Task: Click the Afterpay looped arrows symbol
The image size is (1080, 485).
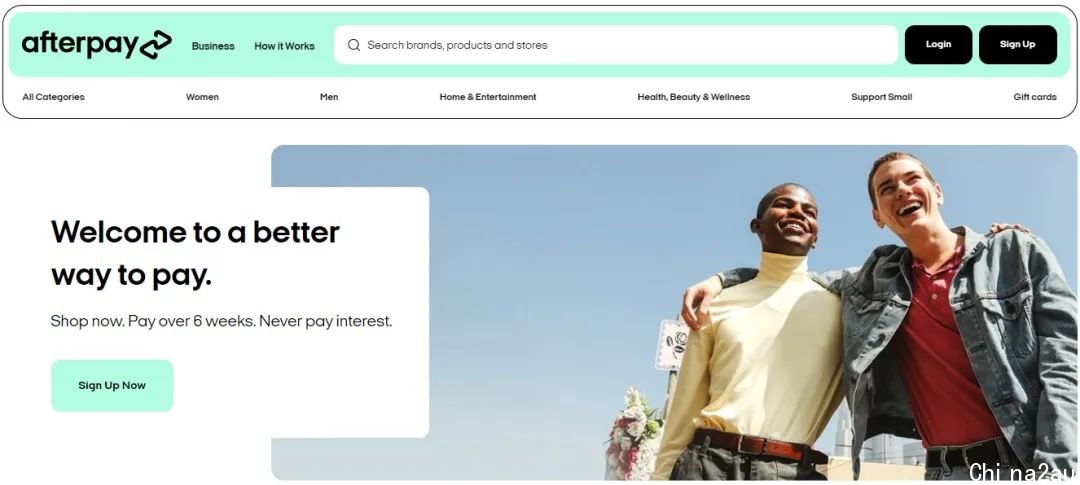Action: tap(156, 45)
